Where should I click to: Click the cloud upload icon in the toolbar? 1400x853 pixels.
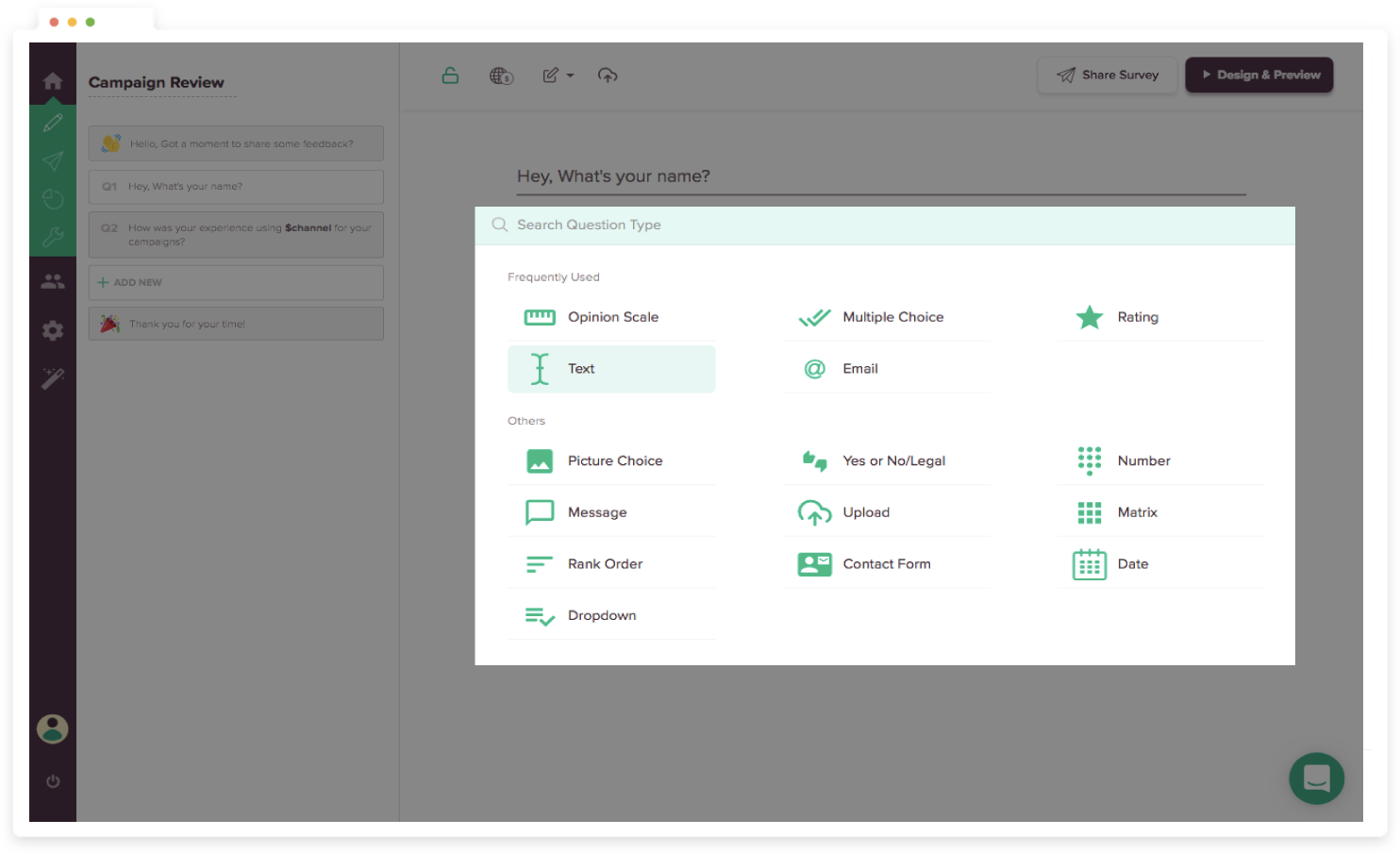pyautogui.click(x=608, y=75)
